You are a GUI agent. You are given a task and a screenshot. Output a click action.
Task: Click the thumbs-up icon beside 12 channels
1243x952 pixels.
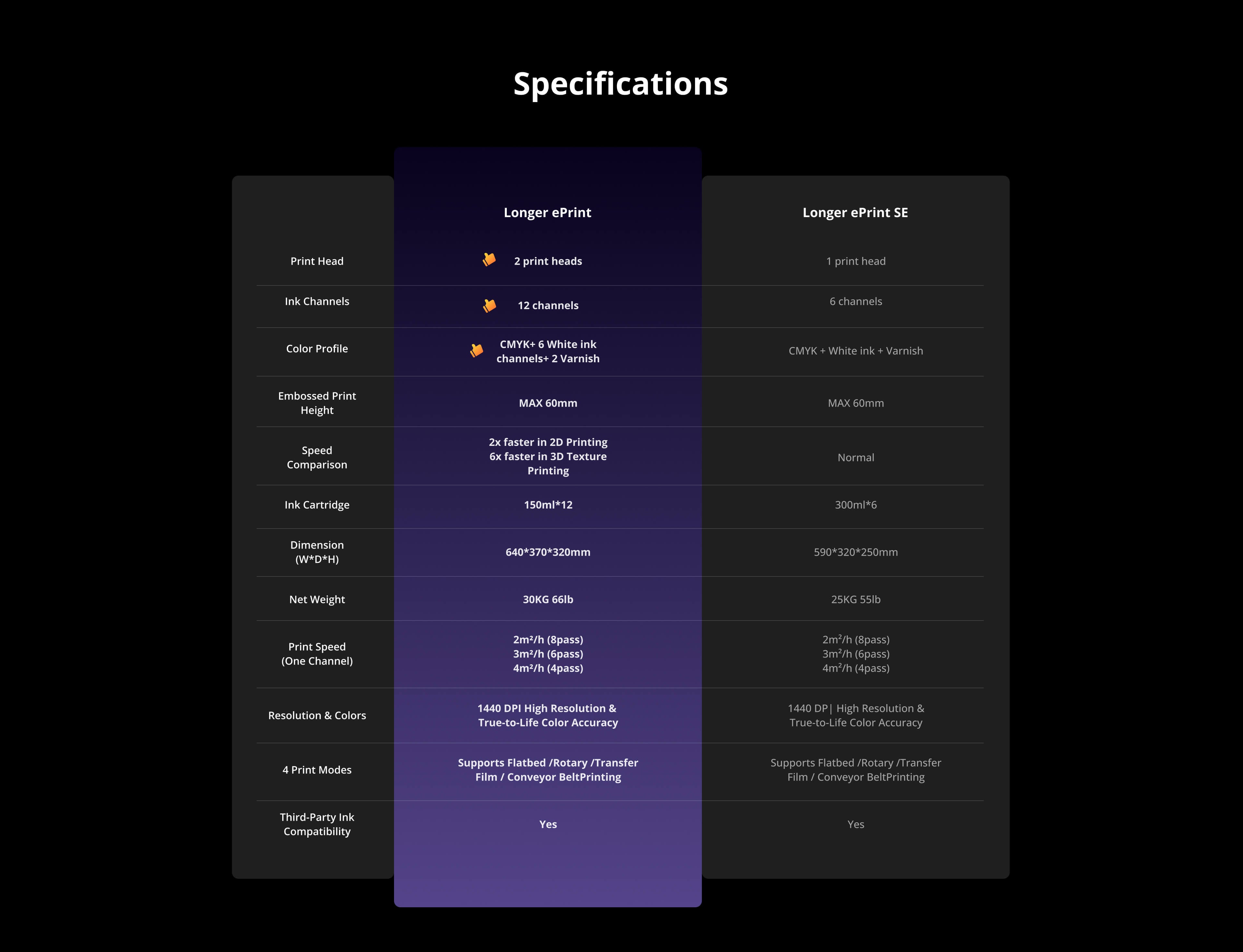point(490,306)
